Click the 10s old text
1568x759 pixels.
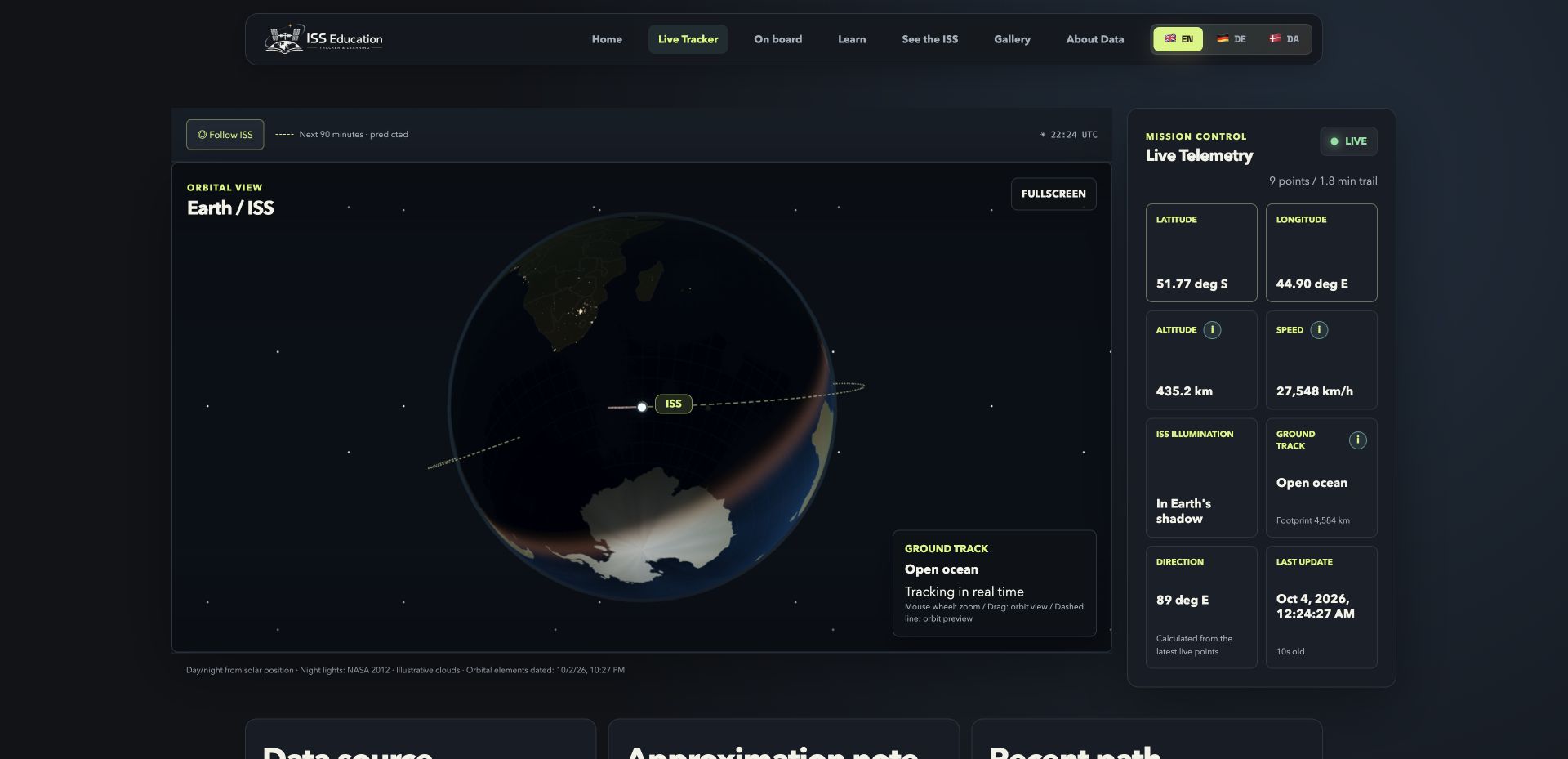click(x=1290, y=652)
